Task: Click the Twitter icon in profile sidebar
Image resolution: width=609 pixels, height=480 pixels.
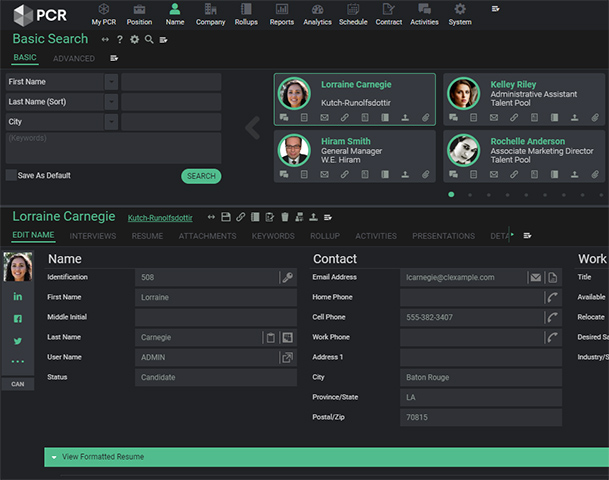Action: pyautogui.click(x=18, y=340)
